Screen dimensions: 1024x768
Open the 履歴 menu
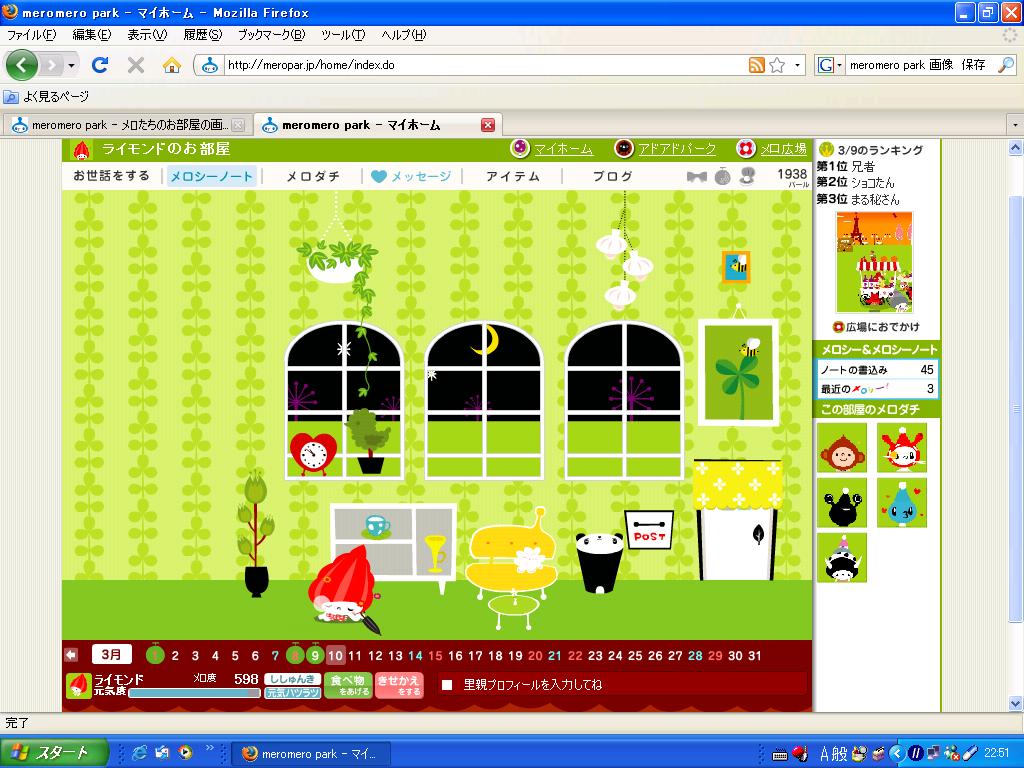click(x=202, y=35)
